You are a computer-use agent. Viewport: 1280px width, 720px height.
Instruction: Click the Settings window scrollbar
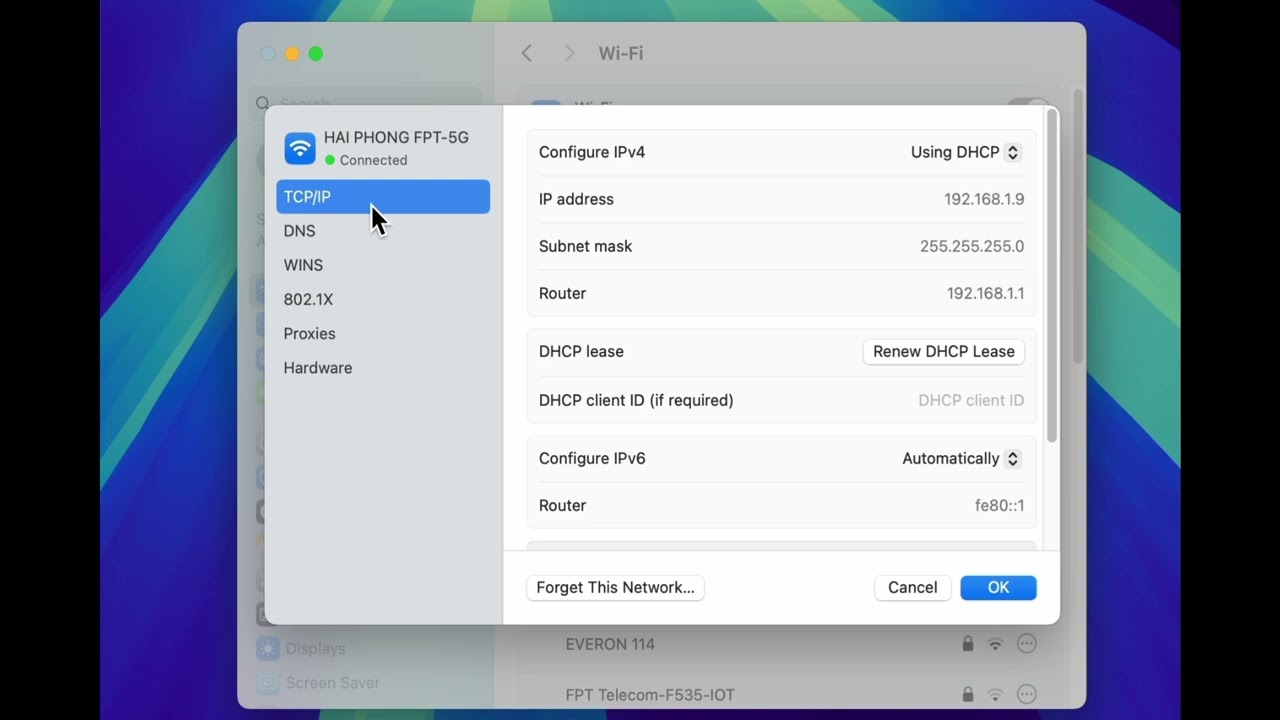(1077, 228)
